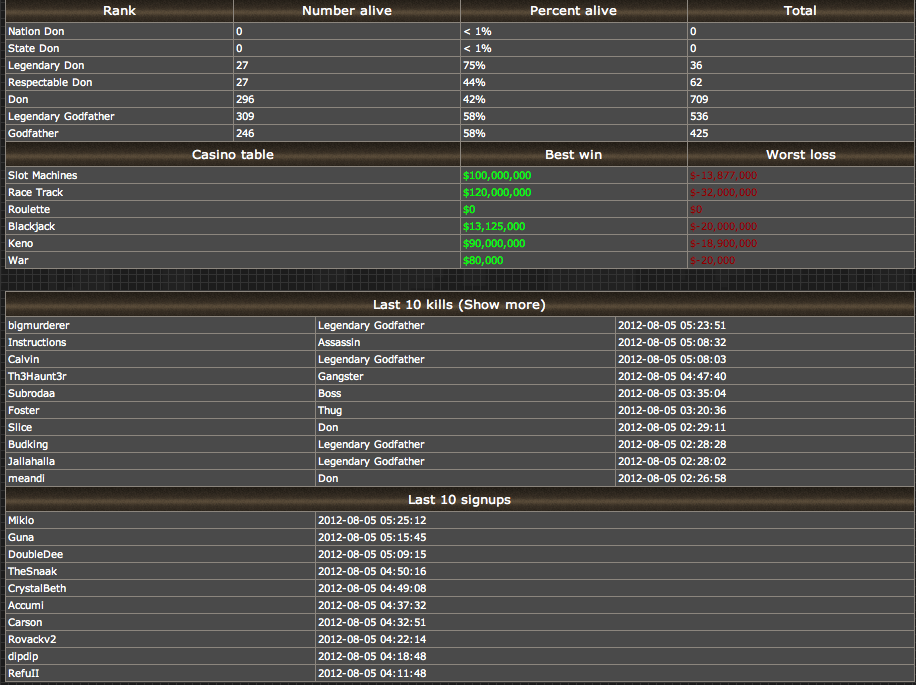Screen dimensions: 916x685
Task: Select Foster in the last kills
Action: coord(23,410)
